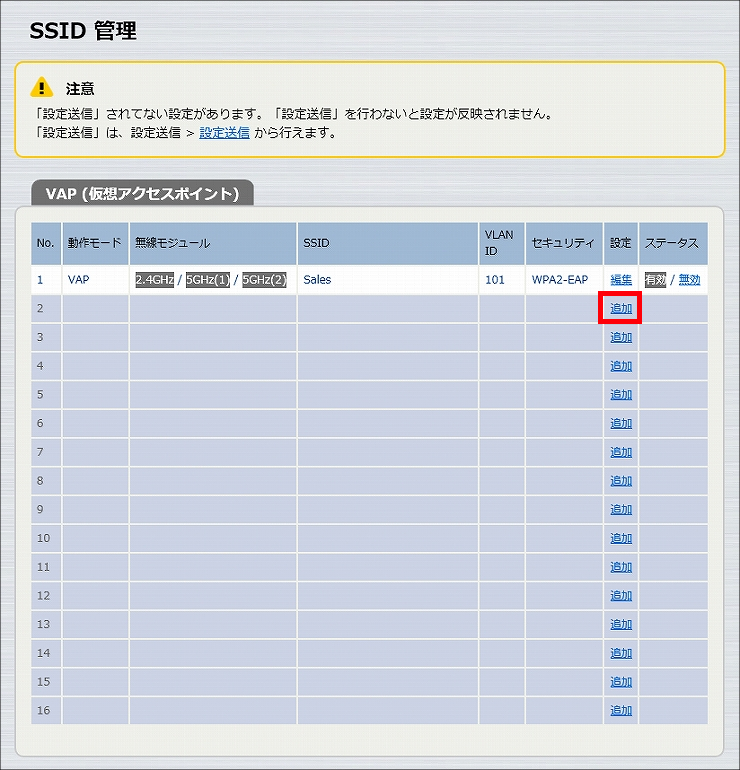This screenshot has height=770, width=740.
Task: Click the 5GHz(2) module label
Action: pyautogui.click(x=264, y=280)
